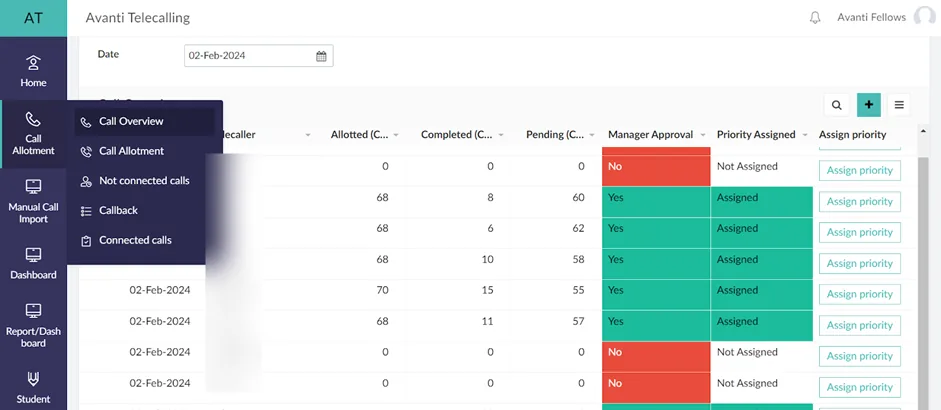Screen dimensions: 941x410
Task: Click the Avanti Telecalling title
Action: 137,18
